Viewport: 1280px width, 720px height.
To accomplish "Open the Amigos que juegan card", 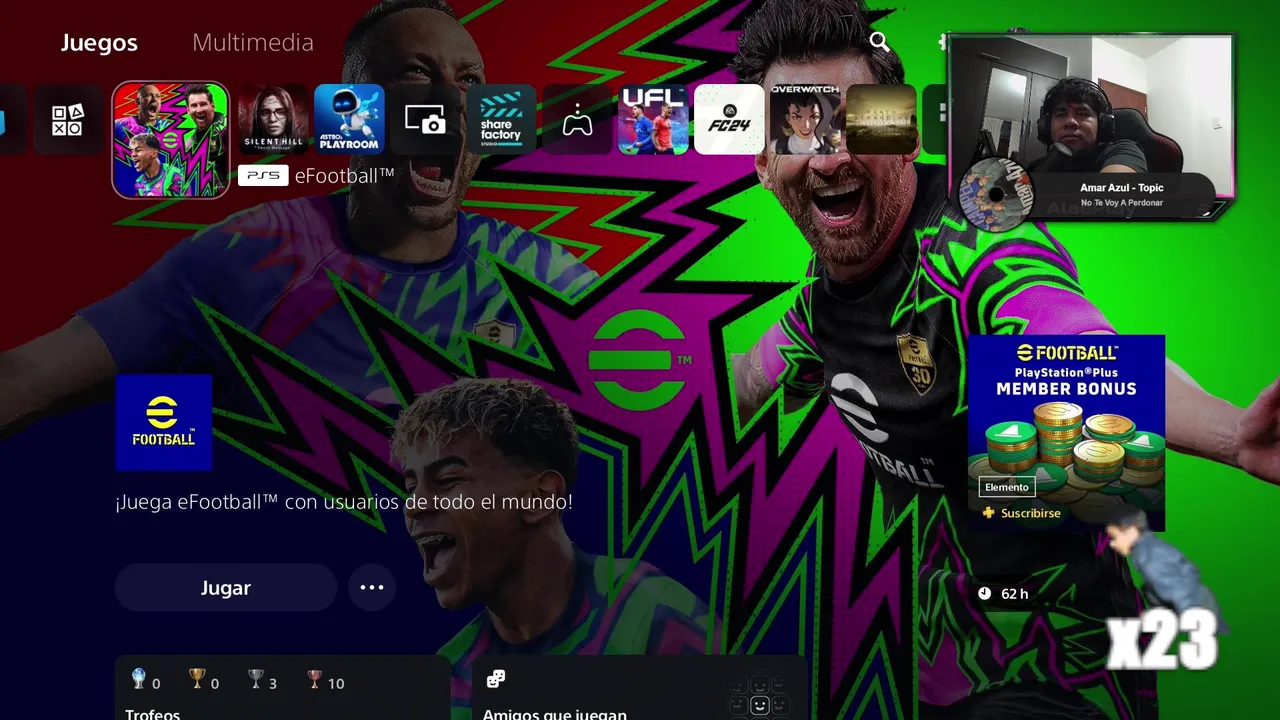I will tap(639, 688).
